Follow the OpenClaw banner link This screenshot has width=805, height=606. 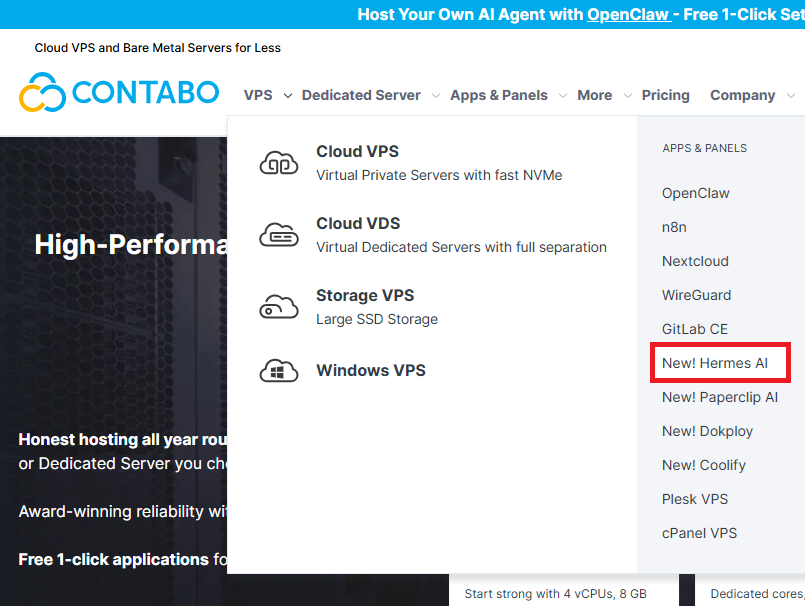(x=629, y=14)
